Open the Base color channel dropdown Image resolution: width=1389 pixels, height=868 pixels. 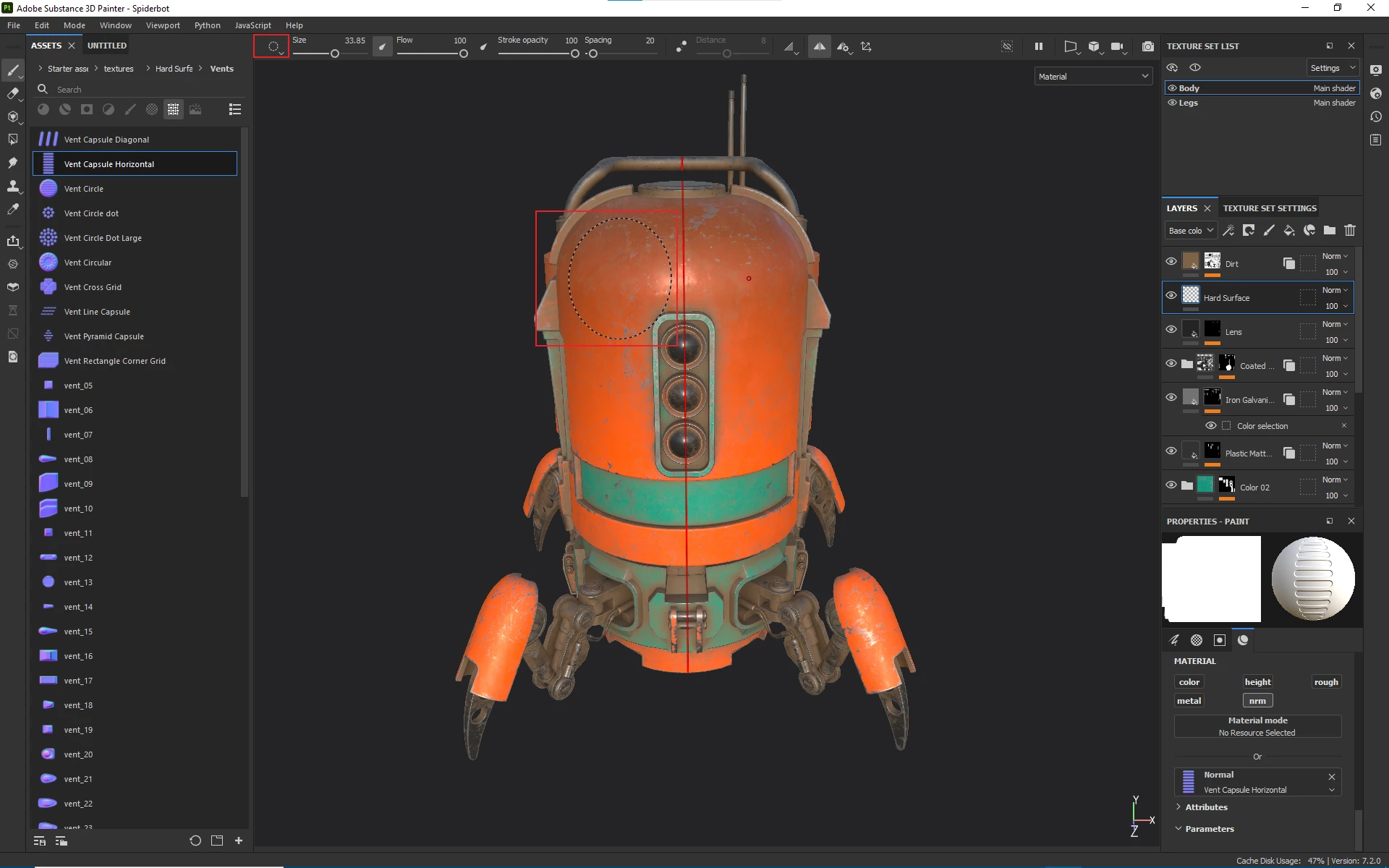(x=1191, y=231)
